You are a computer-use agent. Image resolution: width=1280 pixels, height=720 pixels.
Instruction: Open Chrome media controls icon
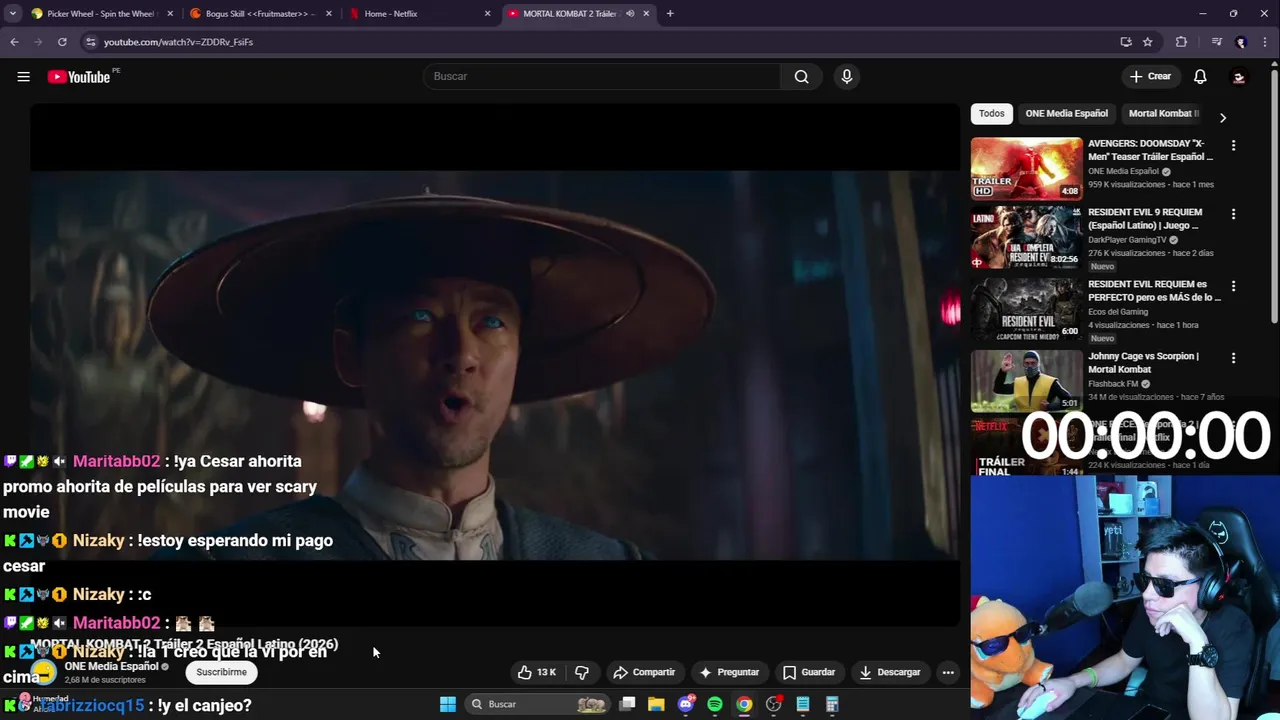point(1217,42)
